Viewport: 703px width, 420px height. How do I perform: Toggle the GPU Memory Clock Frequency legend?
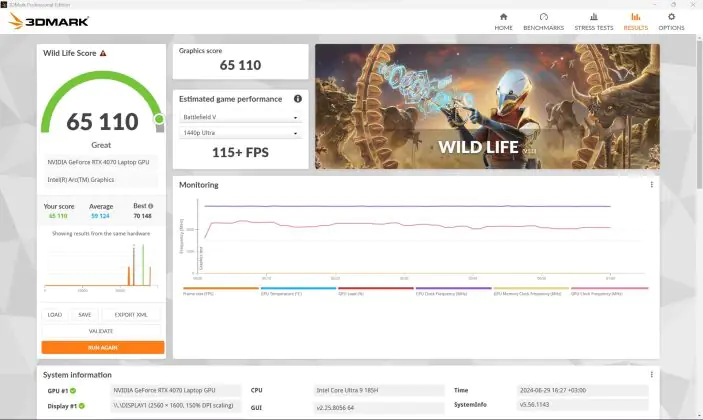coord(531,291)
